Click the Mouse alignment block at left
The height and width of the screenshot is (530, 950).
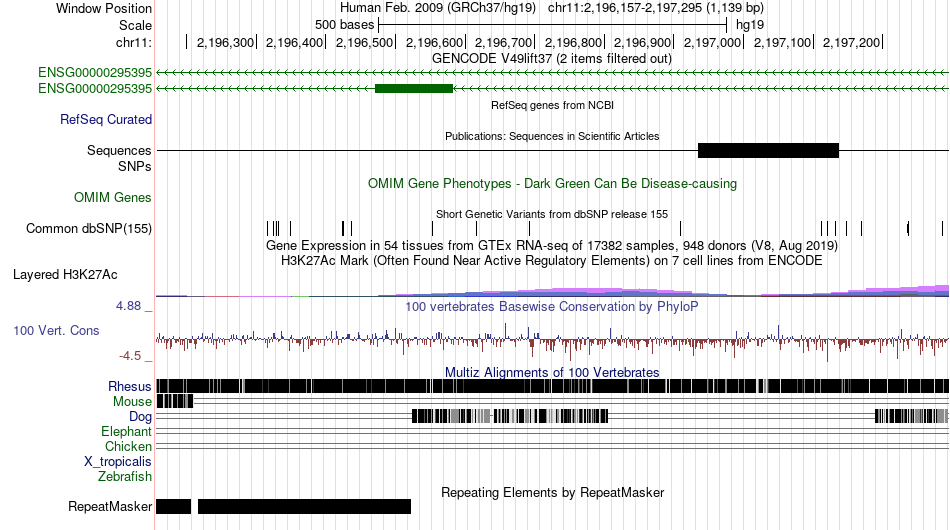coord(174,401)
